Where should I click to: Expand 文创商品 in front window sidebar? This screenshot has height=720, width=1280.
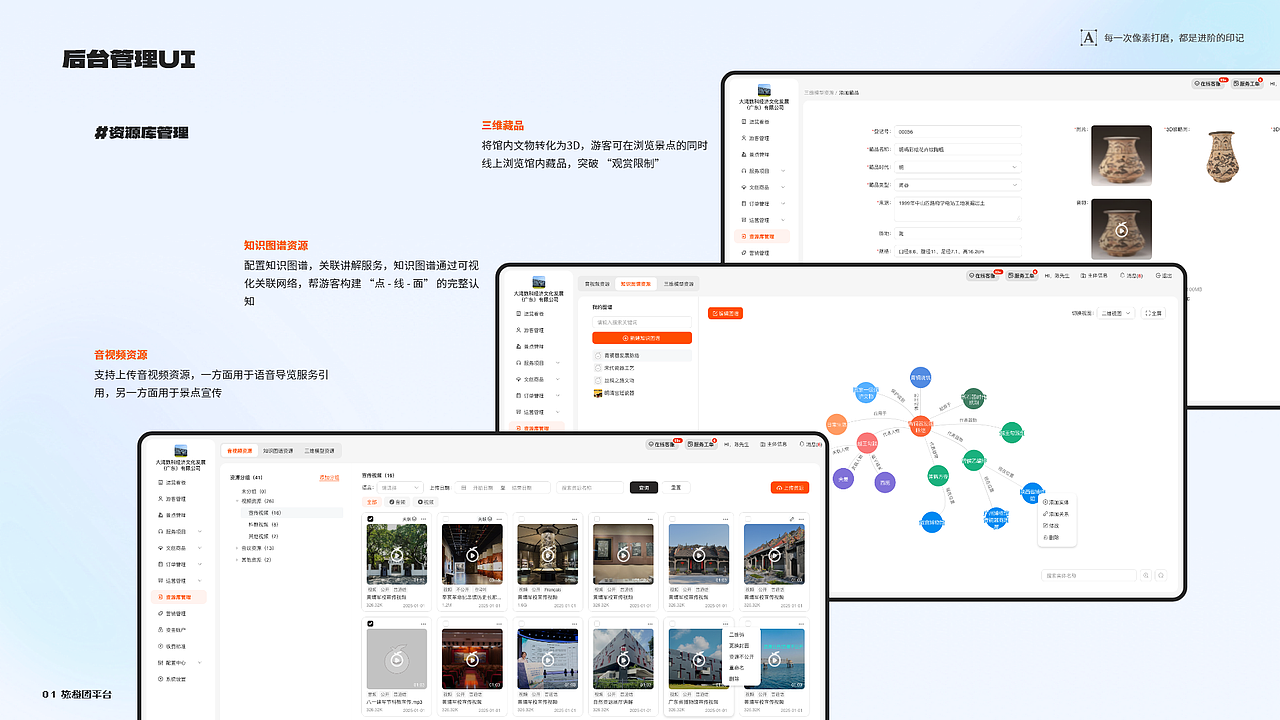point(200,548)
